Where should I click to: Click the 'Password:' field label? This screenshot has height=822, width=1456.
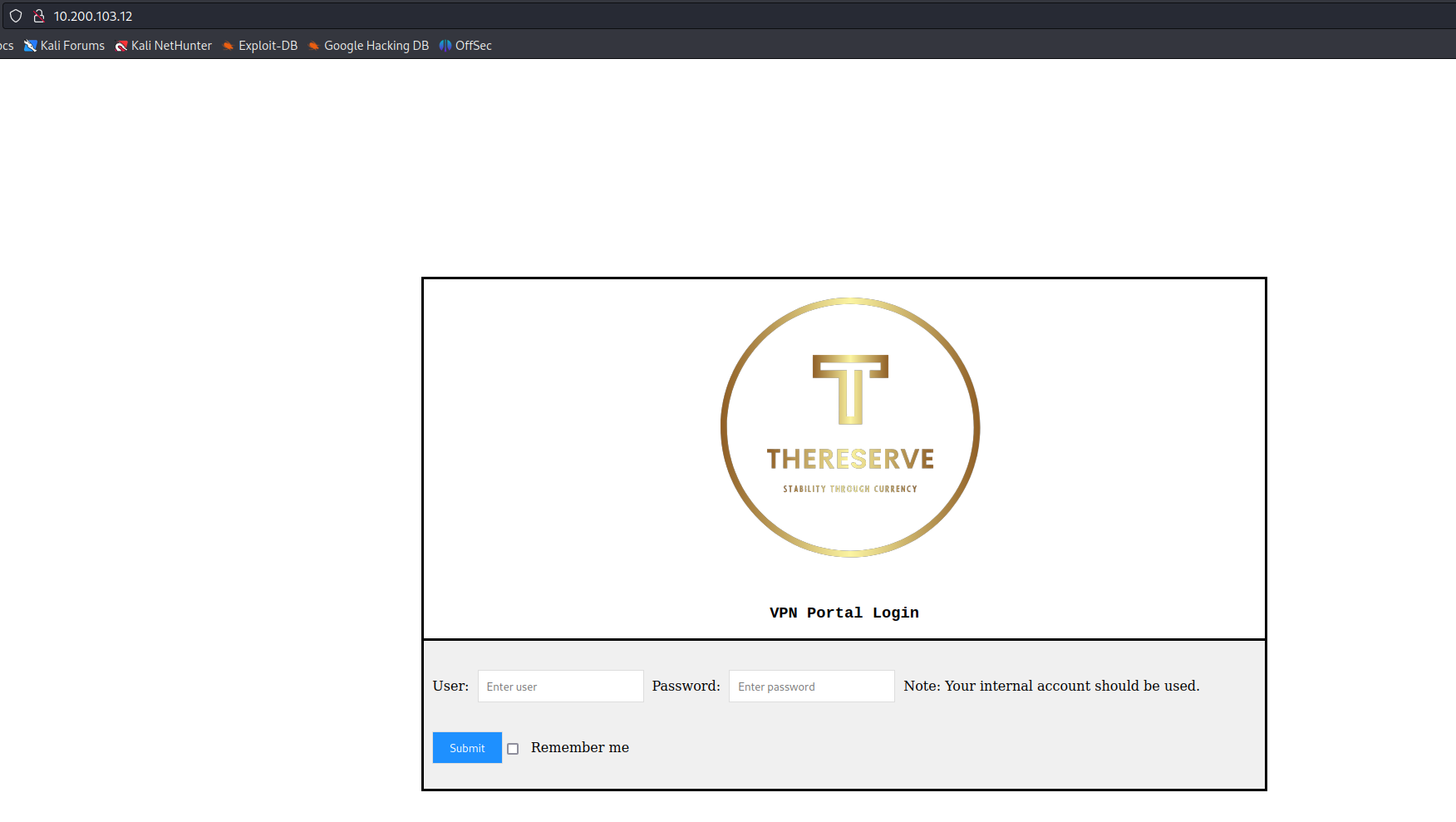coord(686,686)
